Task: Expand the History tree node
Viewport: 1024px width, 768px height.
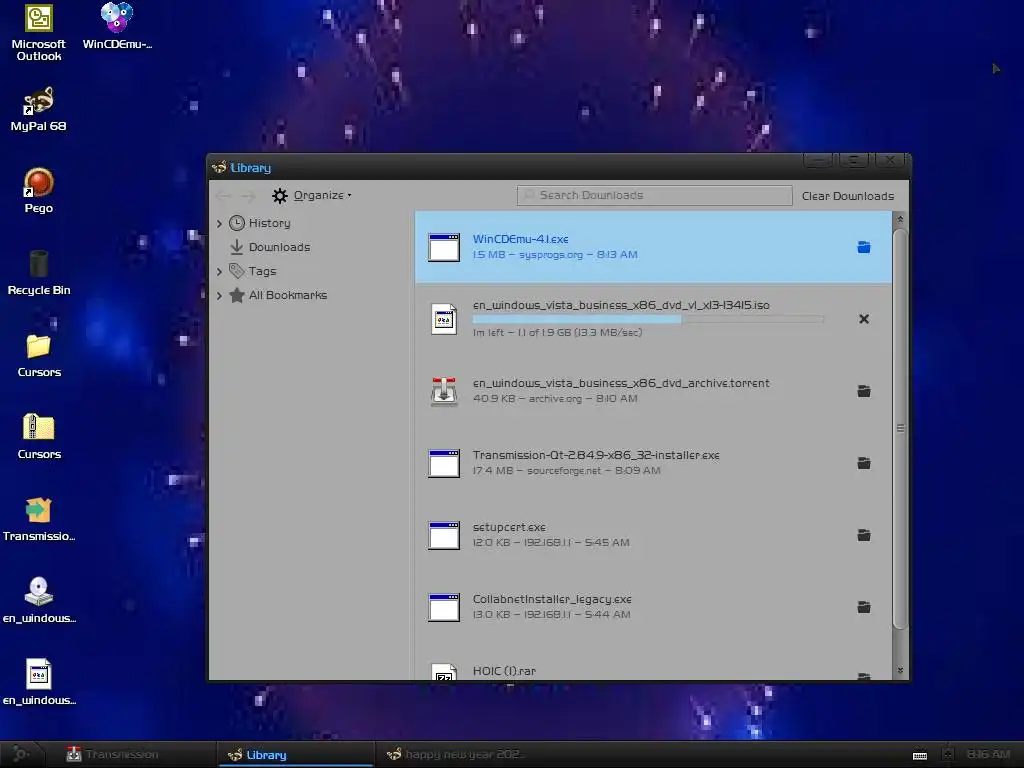Action: 219,223
